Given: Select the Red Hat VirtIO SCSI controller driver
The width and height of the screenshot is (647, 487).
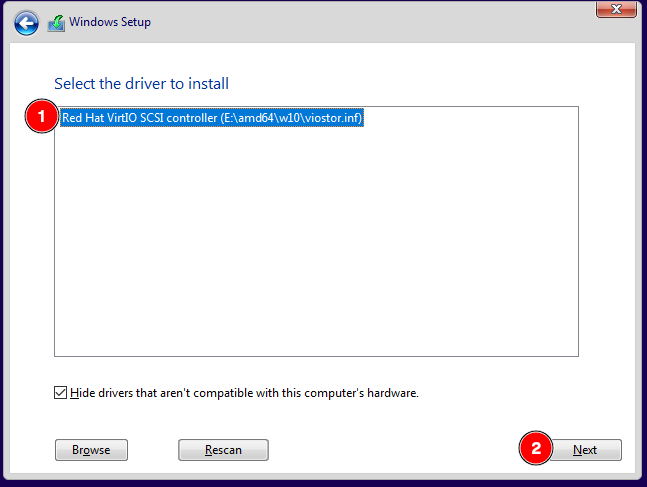Looking at the screenshot, I should [212, 118].
